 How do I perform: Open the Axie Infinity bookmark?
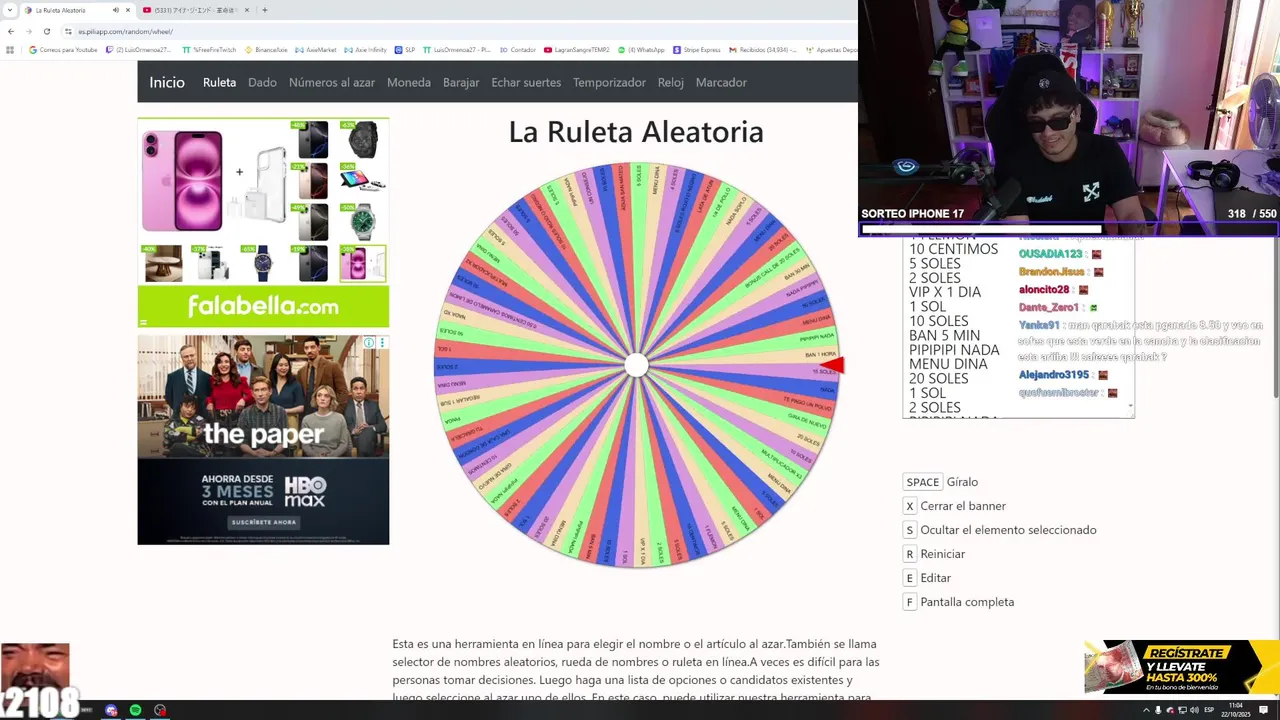pos(366,49)
